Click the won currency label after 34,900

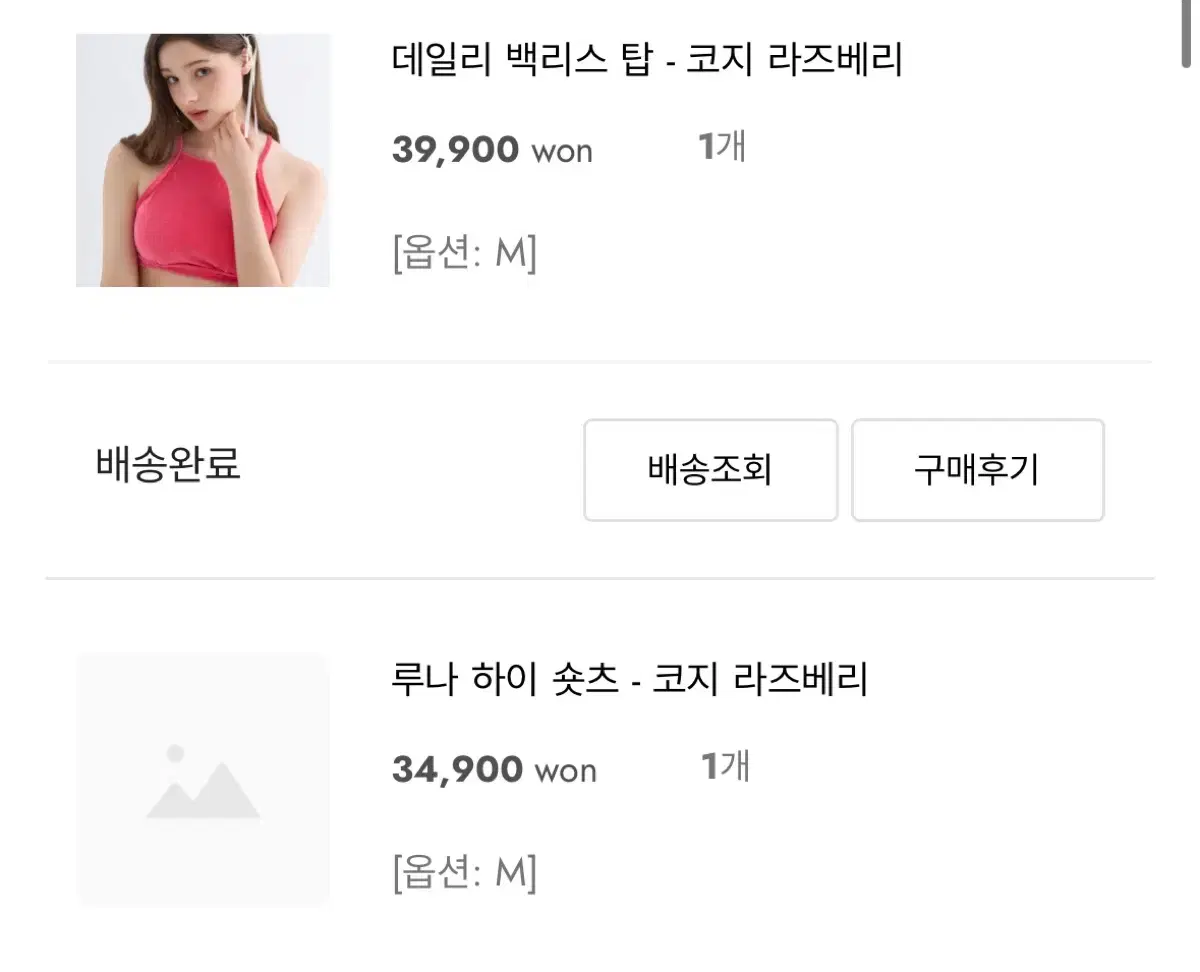[x=565, y=772]
